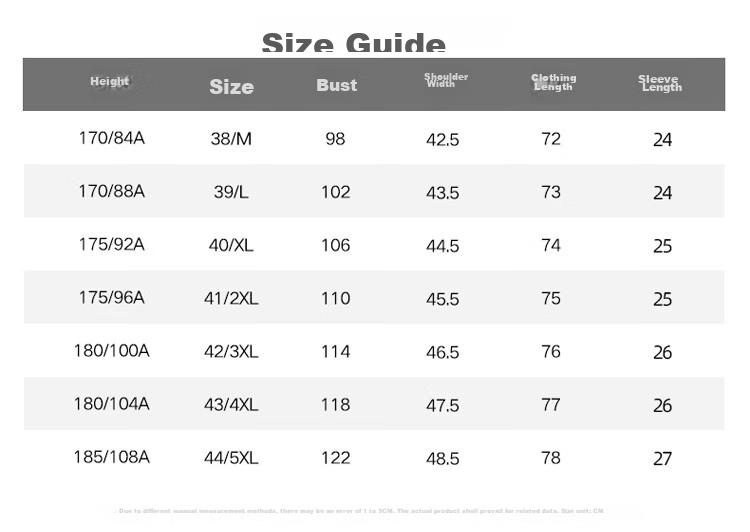750x532 pixels.
Task: Click the 185/108A height cell
Action: point(111,456)
